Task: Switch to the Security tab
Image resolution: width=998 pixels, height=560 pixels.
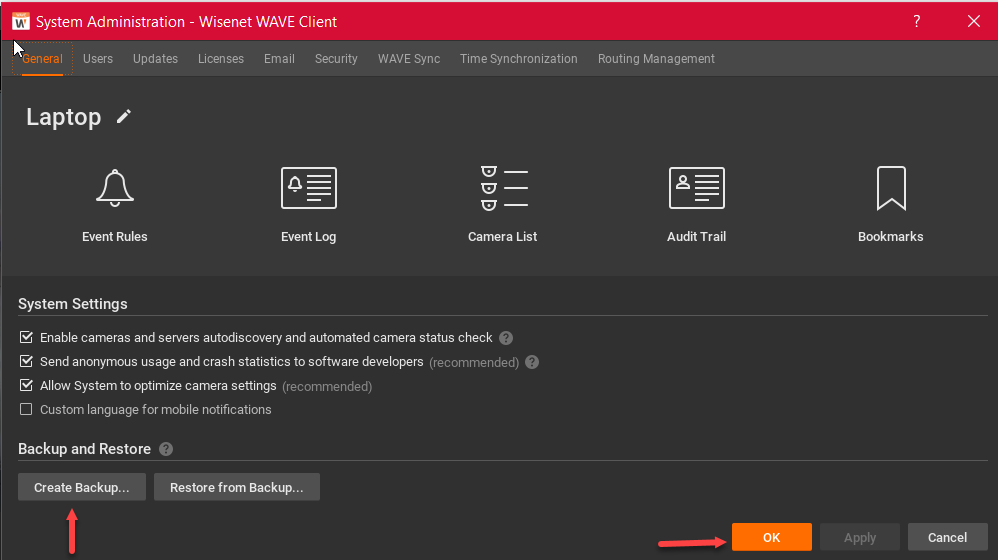Action: click(x=336, y=59)
